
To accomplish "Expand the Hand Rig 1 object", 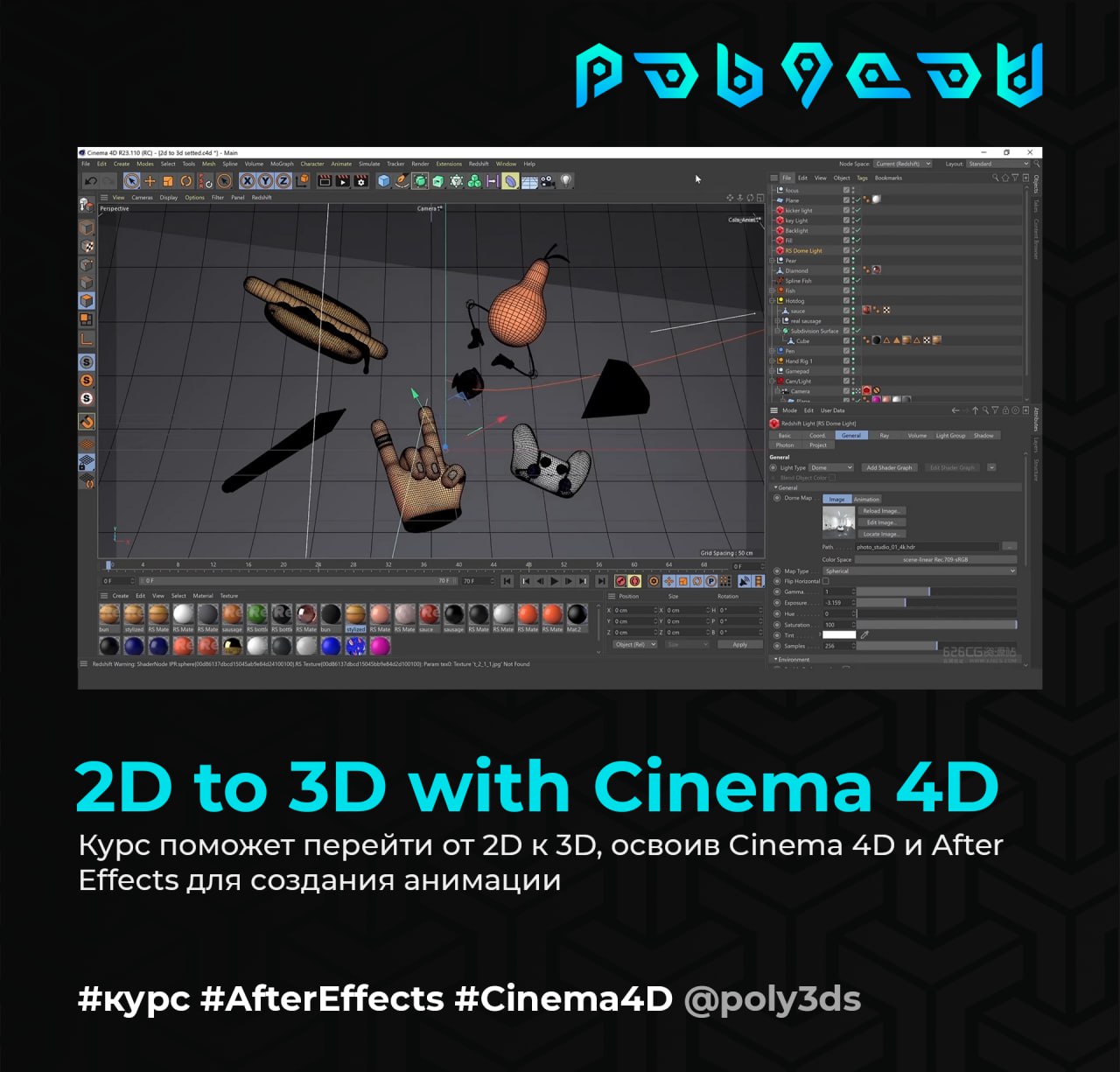I will [772, 361].
